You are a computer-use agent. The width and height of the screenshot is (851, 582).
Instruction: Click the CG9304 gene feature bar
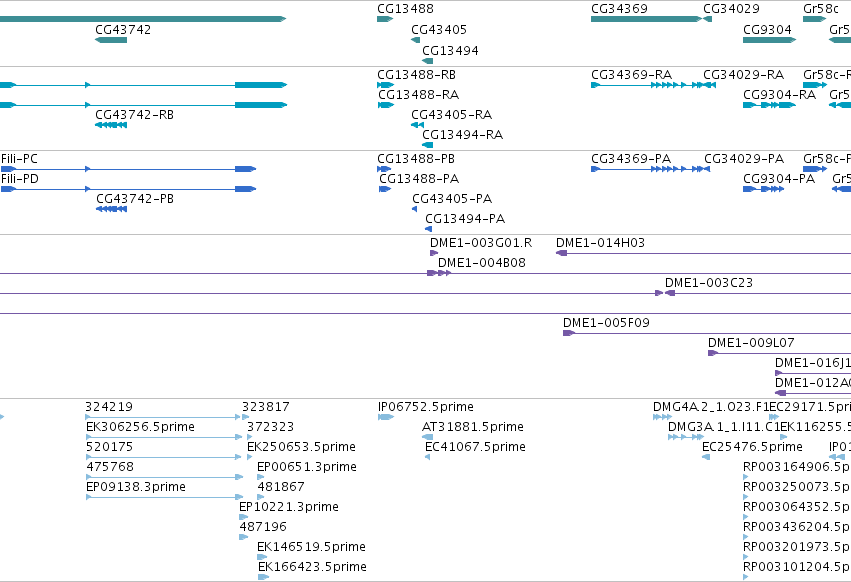tap(769, 40)
